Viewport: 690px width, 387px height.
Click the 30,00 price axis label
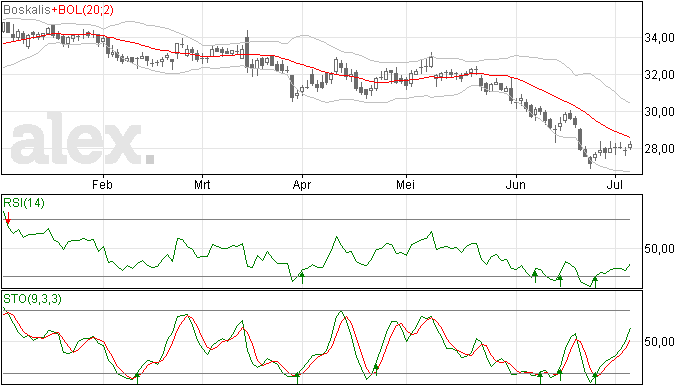click(x=659, y=112)
